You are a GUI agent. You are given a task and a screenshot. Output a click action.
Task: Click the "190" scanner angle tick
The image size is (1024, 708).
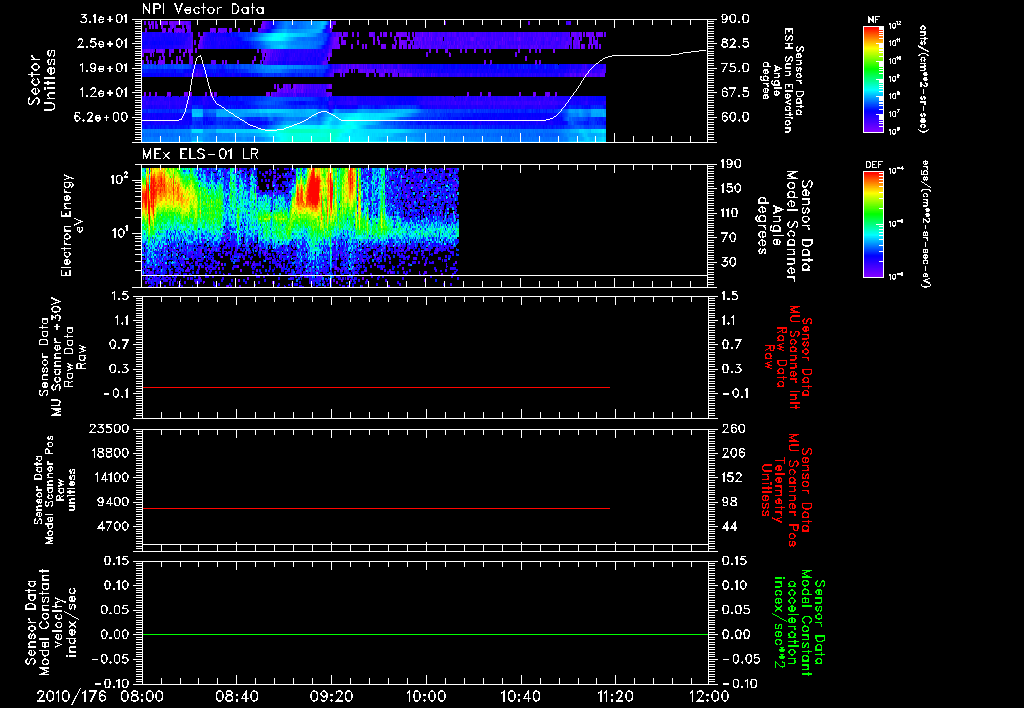coord(731,164)
